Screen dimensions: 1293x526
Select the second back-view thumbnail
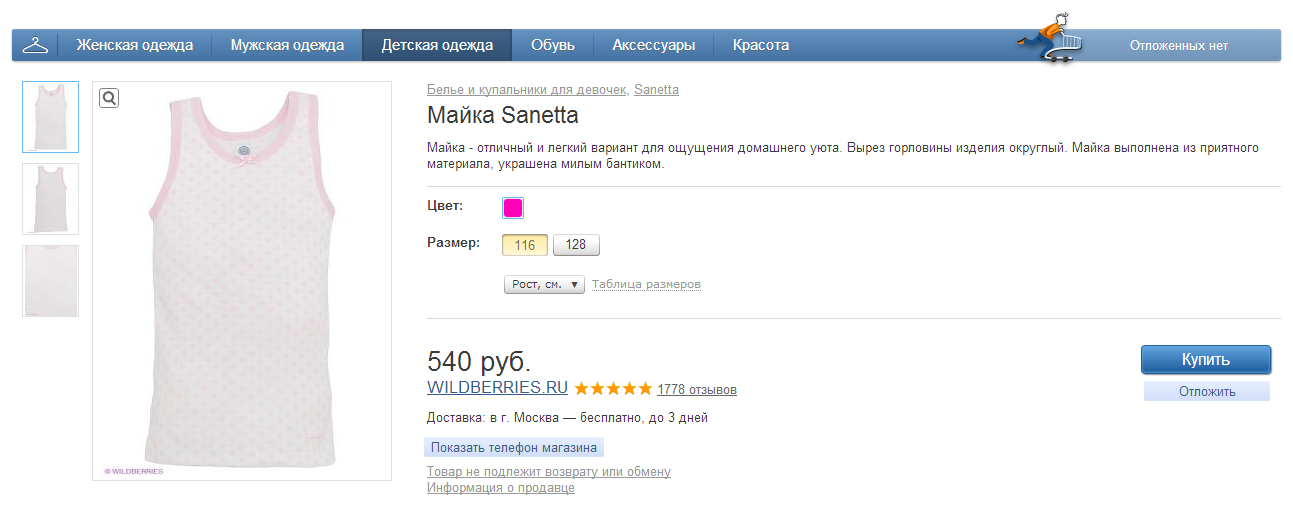pyautogui.click(x=50, y=199)
